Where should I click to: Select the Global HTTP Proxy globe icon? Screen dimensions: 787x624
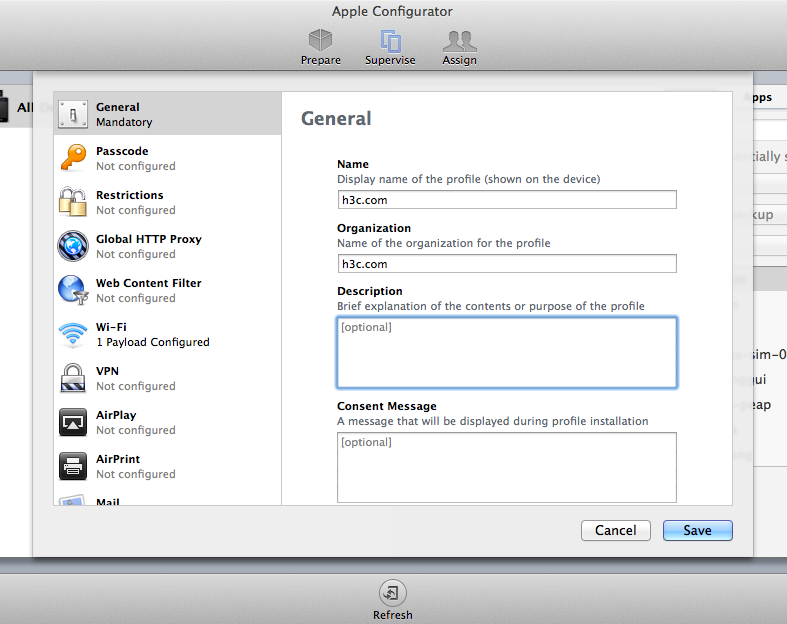coord(73,246)
